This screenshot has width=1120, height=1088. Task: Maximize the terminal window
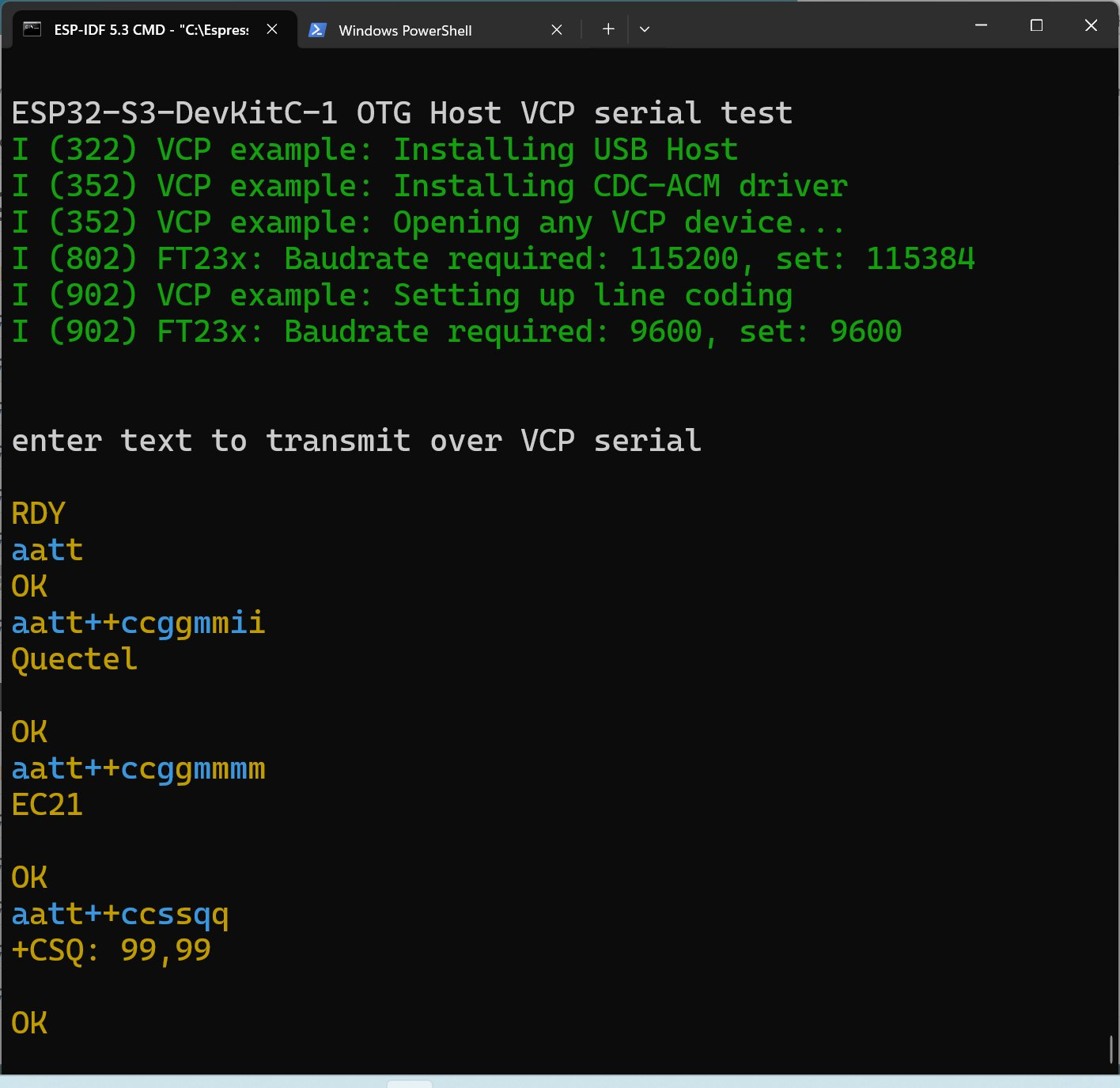tap(1036, 25)
